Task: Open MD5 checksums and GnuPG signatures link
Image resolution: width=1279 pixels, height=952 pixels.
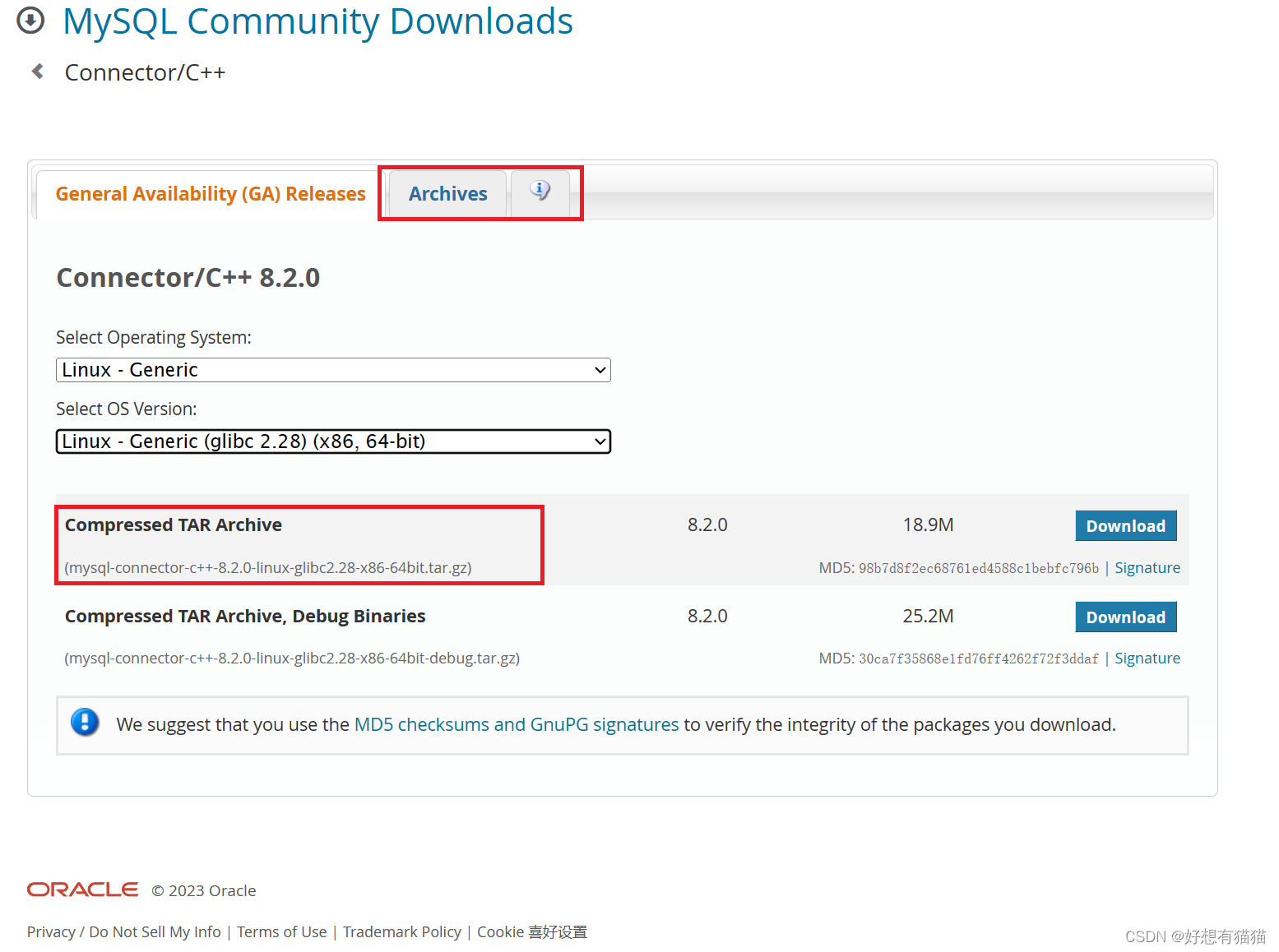Action: coord(517,724)
